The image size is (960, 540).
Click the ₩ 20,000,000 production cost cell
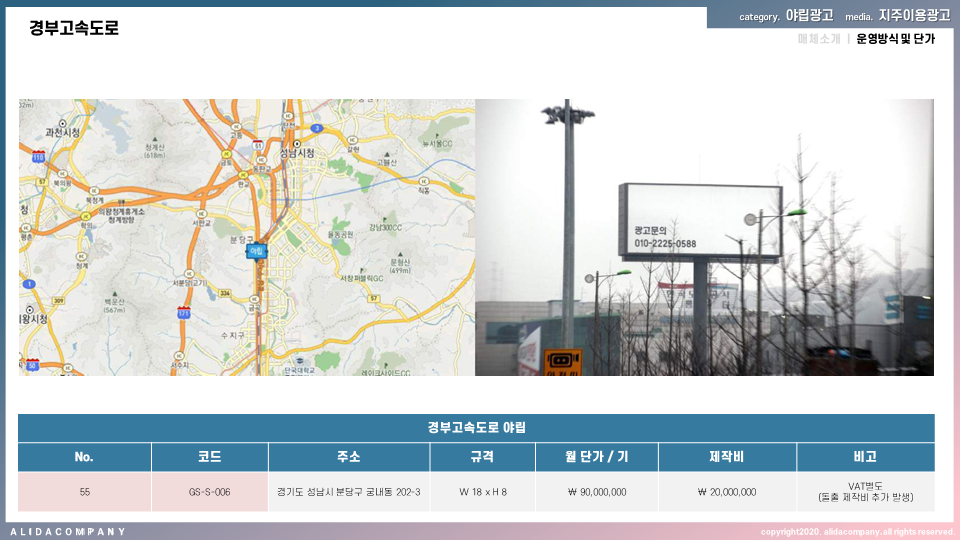[x=727, y=492]
